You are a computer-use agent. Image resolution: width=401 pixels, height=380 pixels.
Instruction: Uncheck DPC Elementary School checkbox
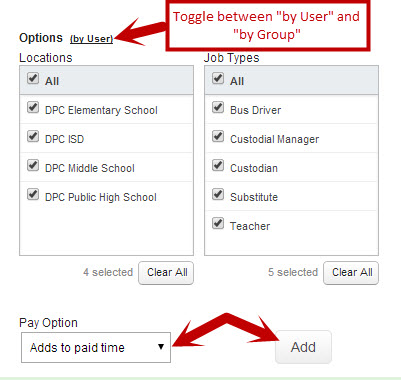click(x=33, y=107)
